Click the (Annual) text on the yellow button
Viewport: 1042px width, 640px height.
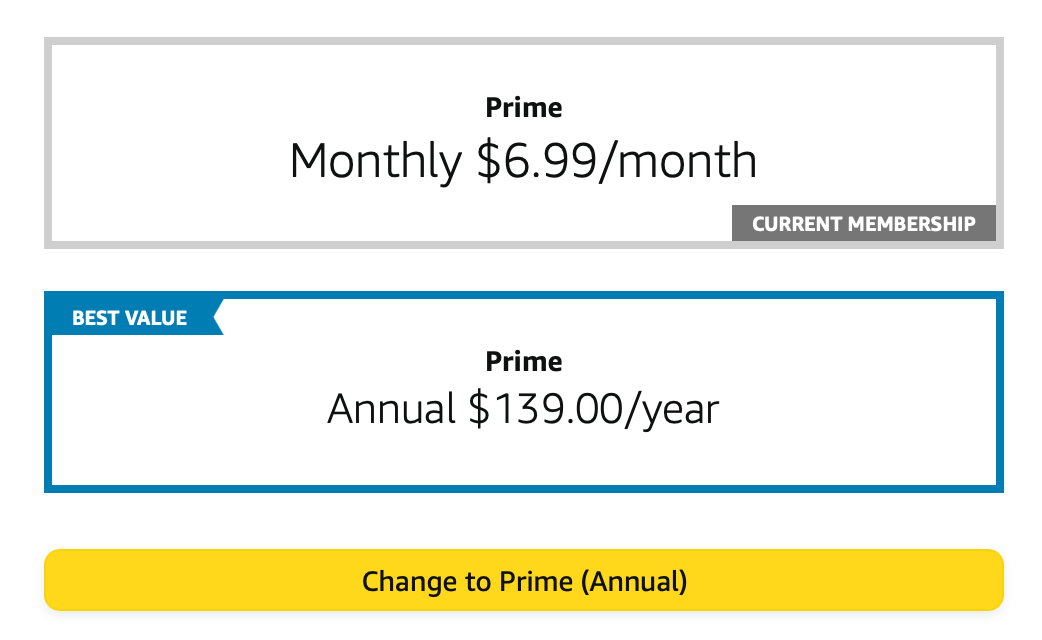click(x=638, y=581)
